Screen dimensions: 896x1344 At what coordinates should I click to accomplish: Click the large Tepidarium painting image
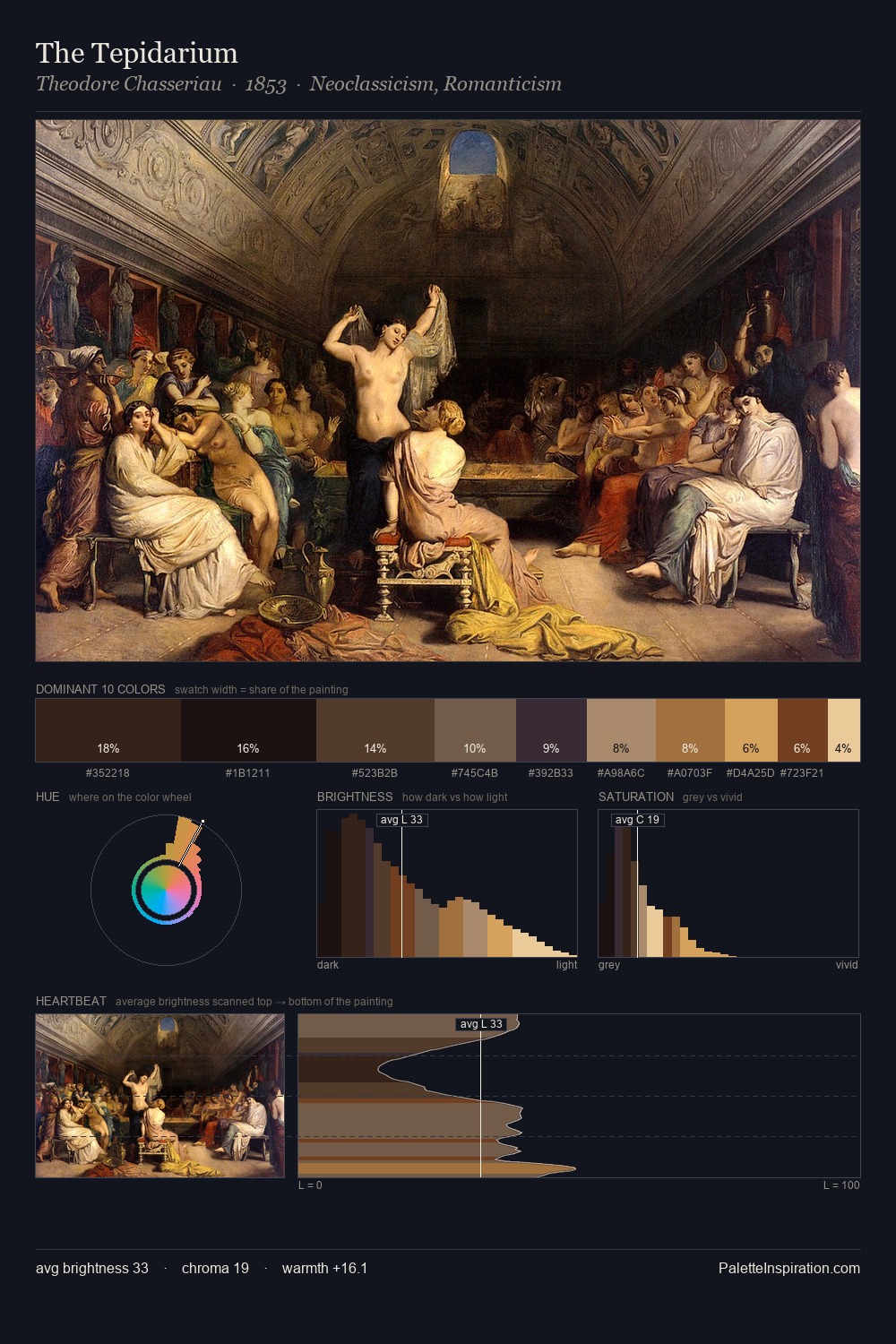(448, 391)
